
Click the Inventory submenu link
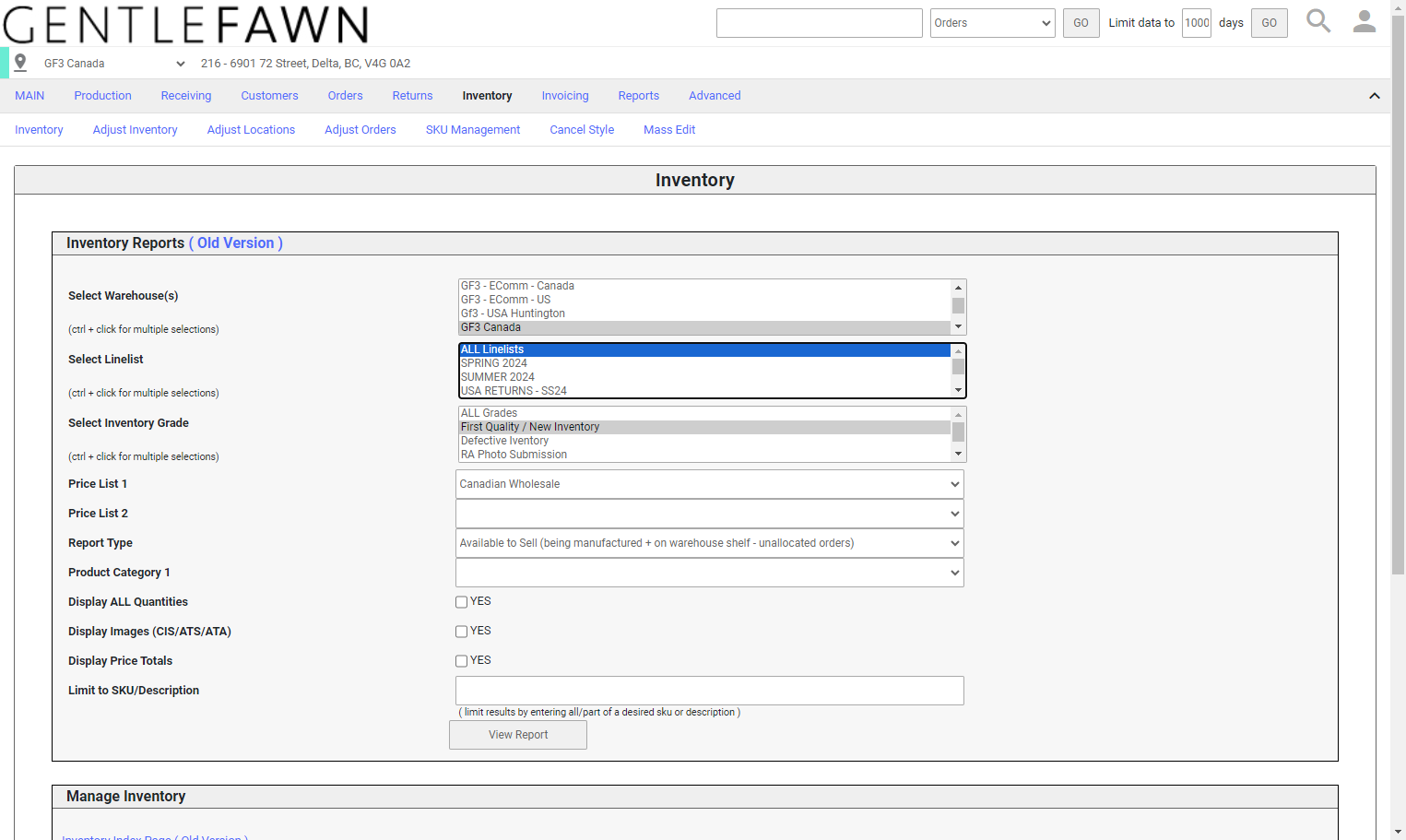tap(39, 130)
